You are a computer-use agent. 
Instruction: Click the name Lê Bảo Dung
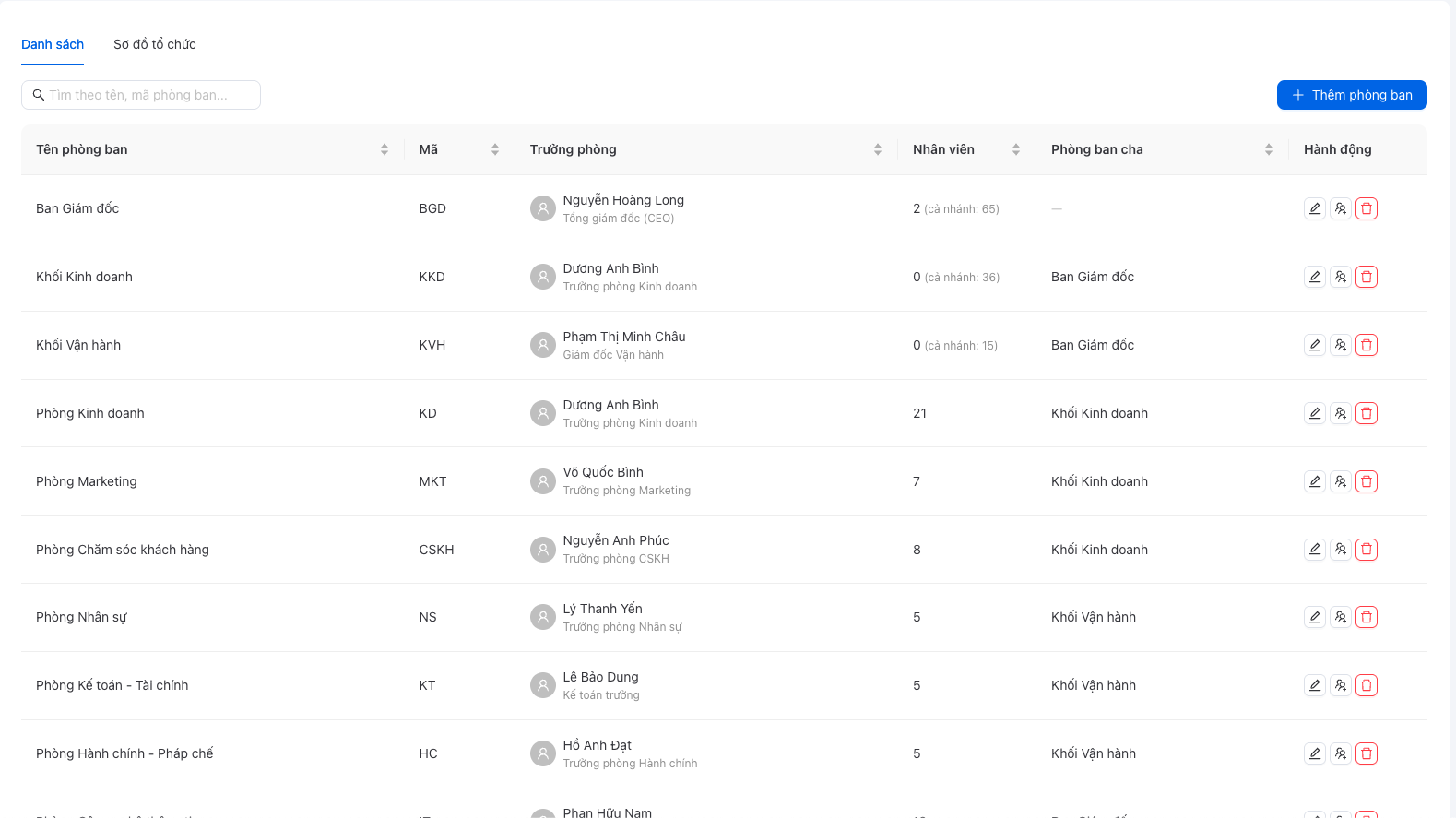tap(601, 677)
